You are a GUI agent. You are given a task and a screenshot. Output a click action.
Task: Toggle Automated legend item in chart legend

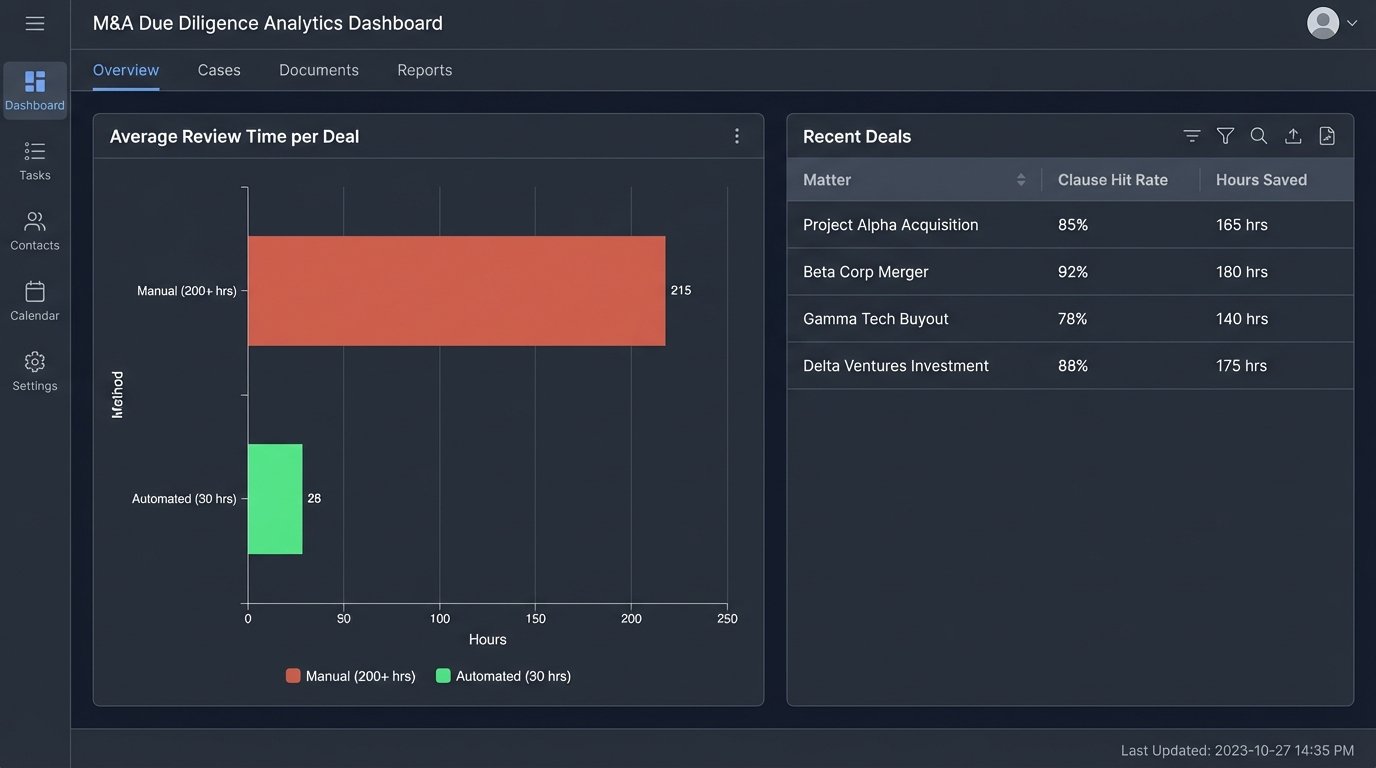click(x=505, y=675)
